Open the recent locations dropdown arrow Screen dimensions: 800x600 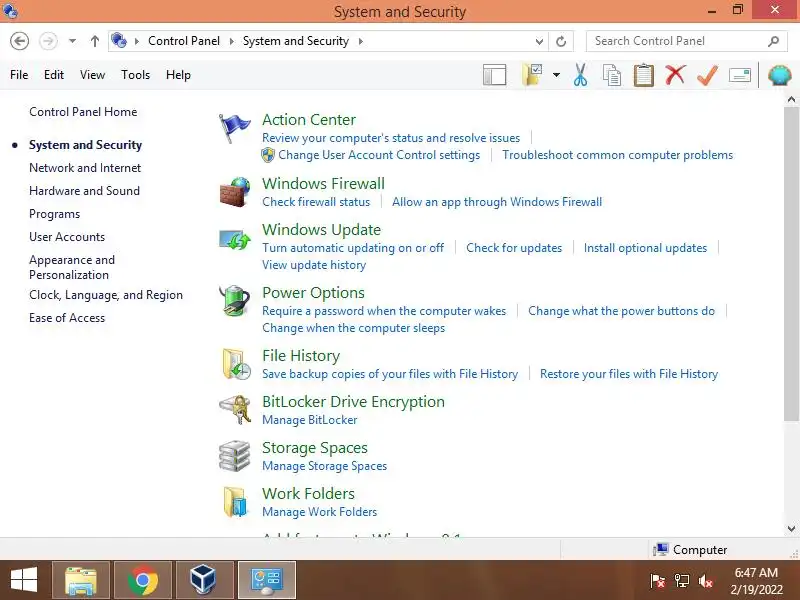coord(72,41)
